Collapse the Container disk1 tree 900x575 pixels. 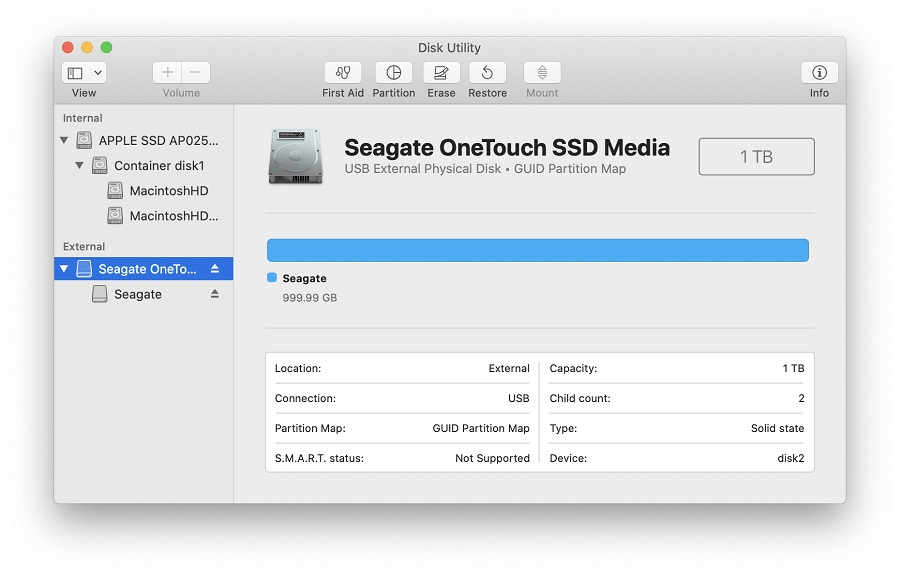80,166
